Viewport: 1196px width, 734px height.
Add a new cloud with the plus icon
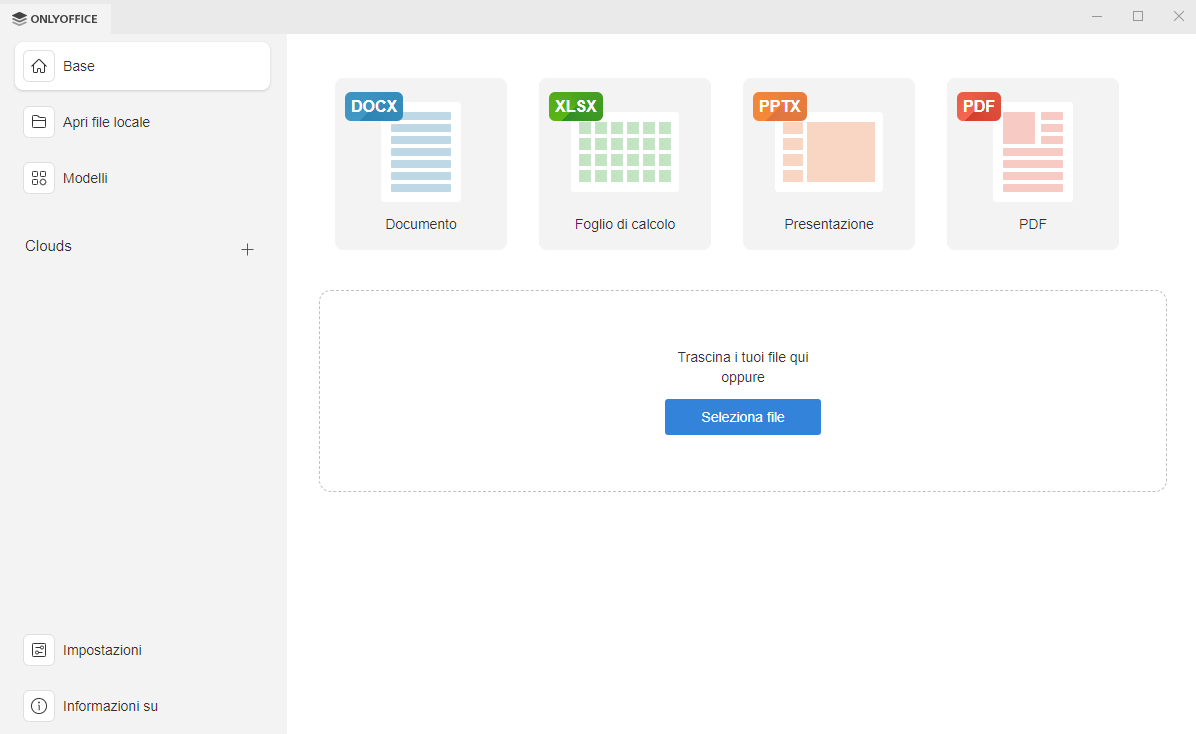pyautogui.click(x=247, y=249)
